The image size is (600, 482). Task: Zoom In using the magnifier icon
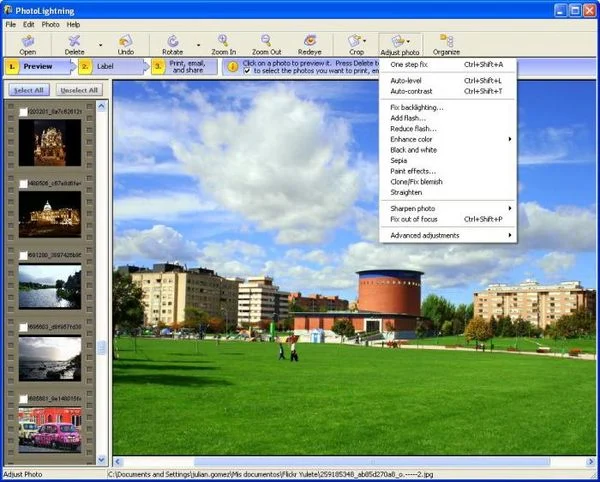[224, 41]
